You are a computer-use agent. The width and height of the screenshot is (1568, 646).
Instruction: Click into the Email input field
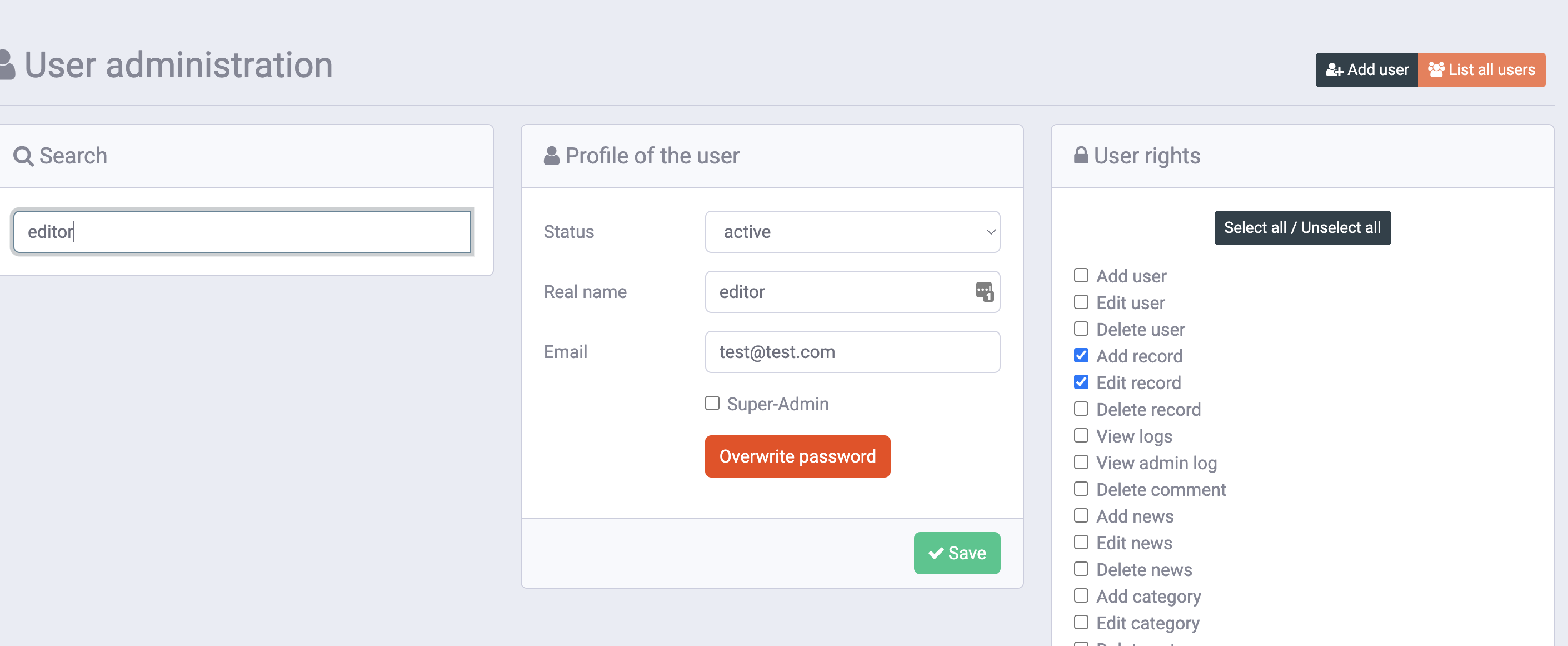[852, 351]
